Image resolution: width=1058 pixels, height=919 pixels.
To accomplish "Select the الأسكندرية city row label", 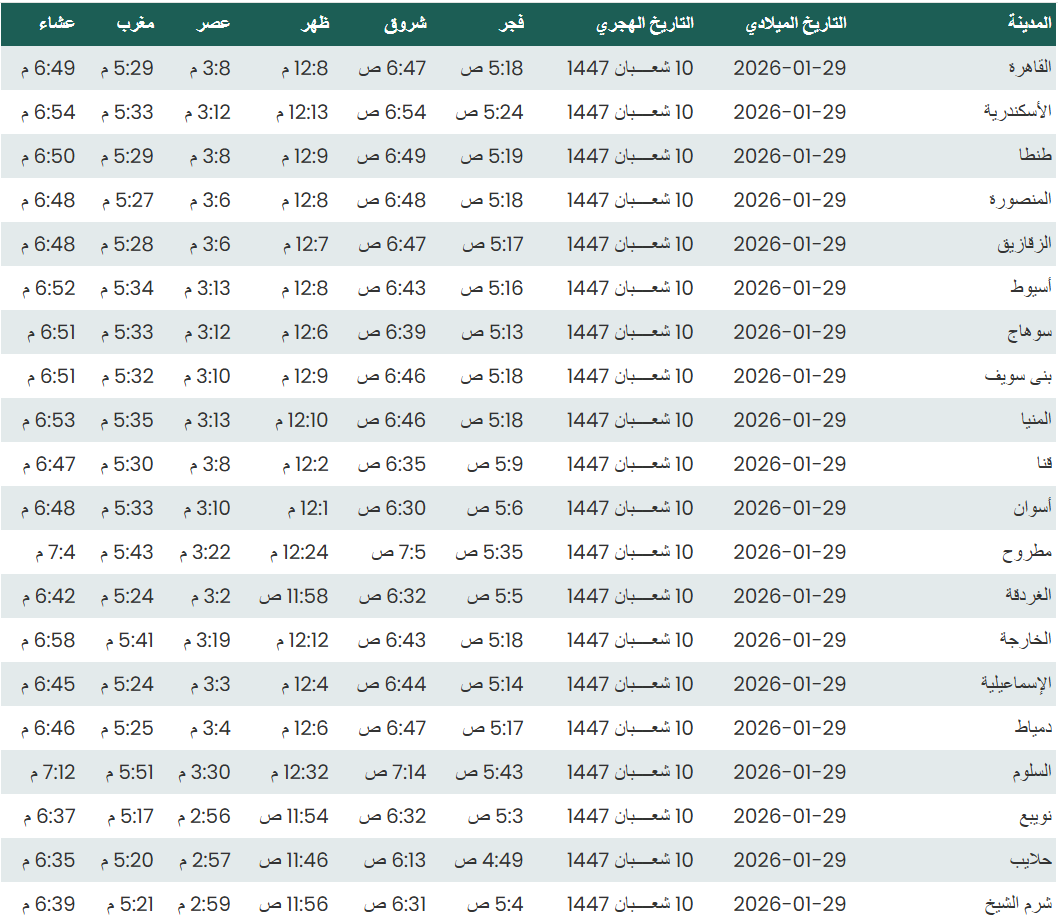I will (x=1018, y=112).
